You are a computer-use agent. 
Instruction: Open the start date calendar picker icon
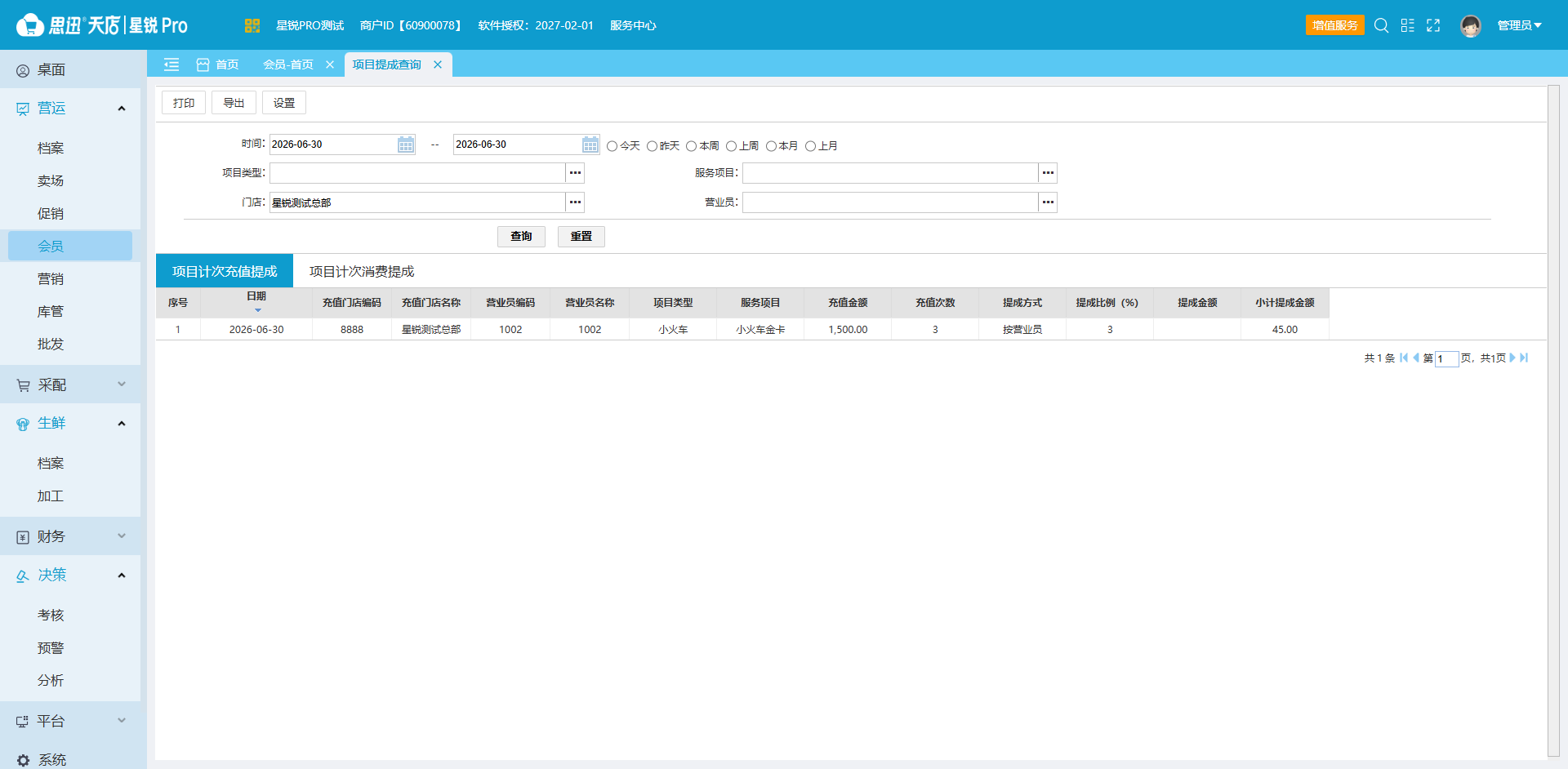tap(406, 144)
